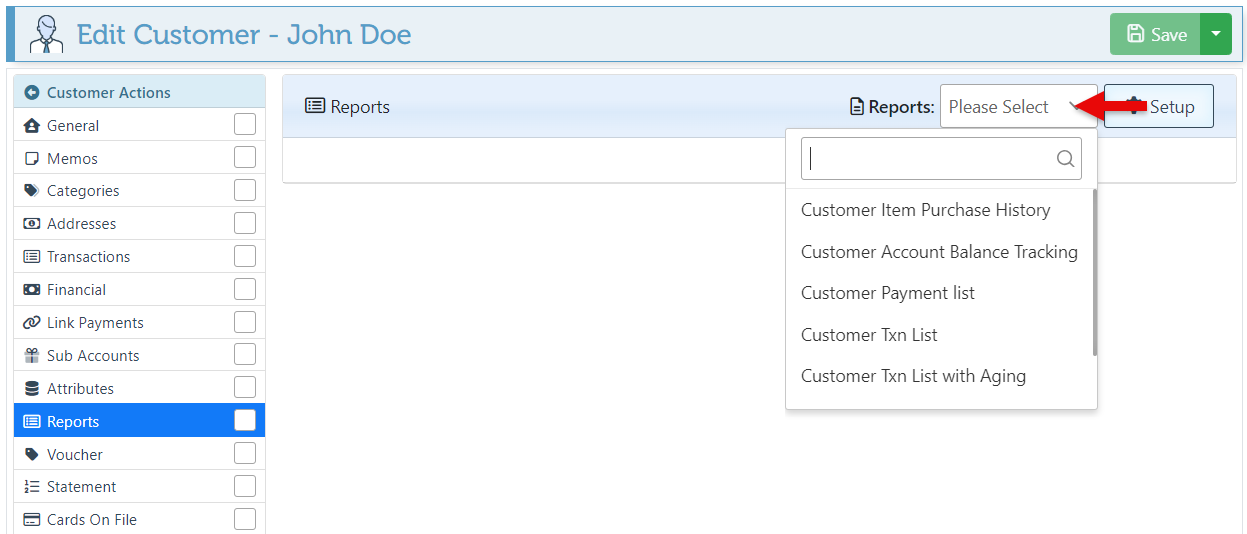The image size is (1247, 534).
Task: Click the report search input field
Action: click(x=930, y=159)
